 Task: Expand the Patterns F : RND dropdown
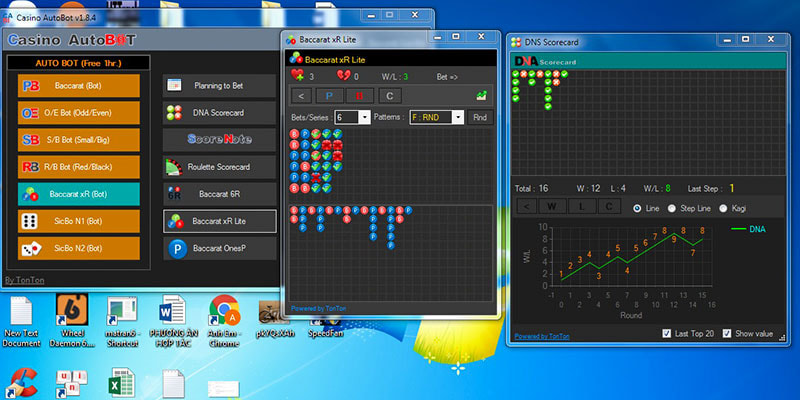458,117
